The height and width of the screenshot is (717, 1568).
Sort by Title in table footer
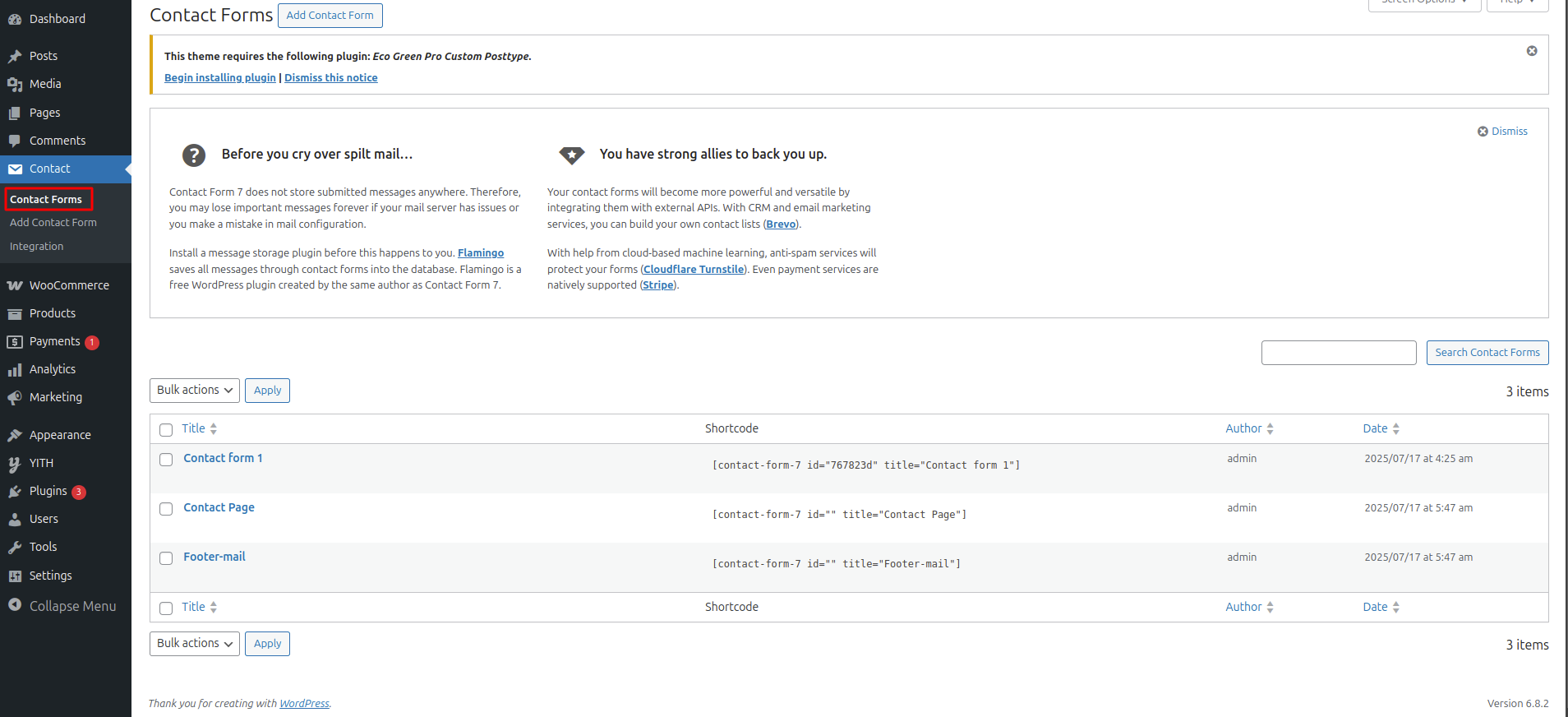[200, 607]
